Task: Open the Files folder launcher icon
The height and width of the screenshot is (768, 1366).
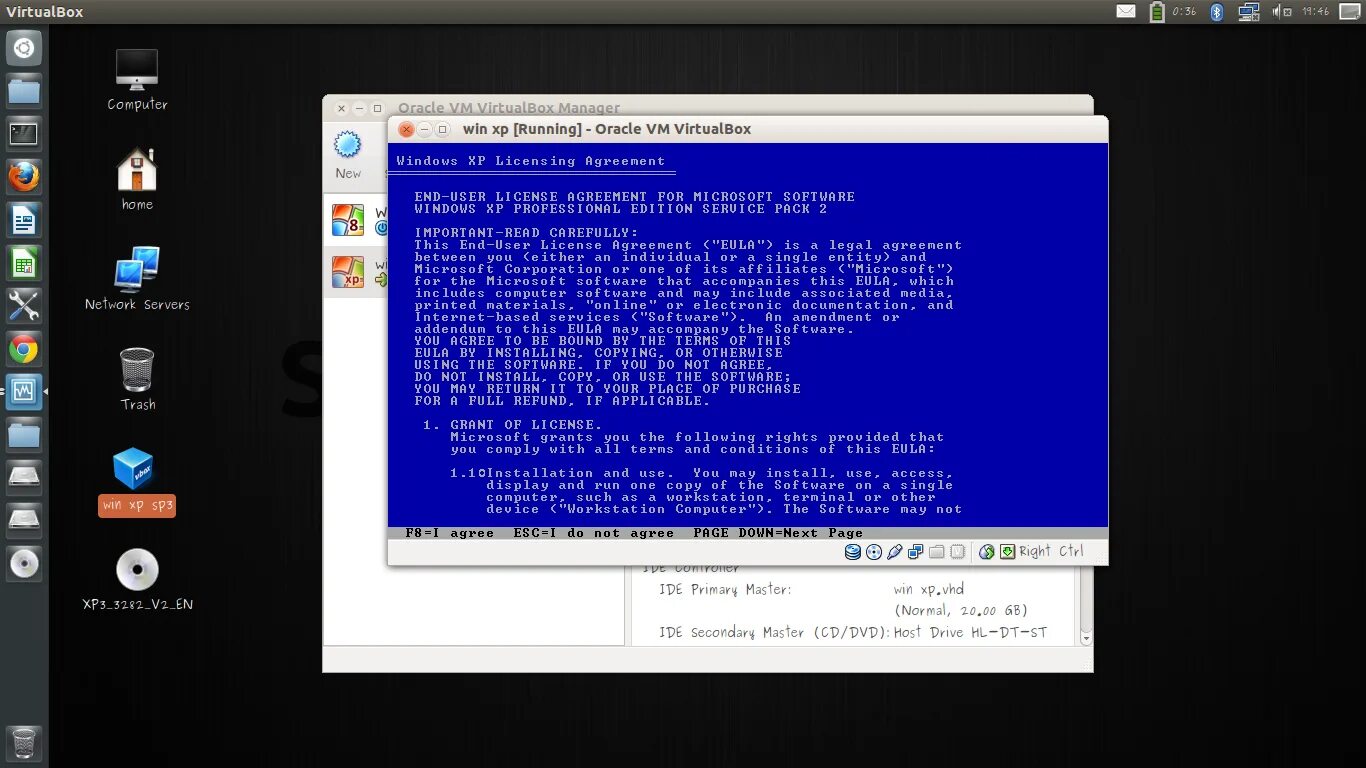Action: coord(24,91)
